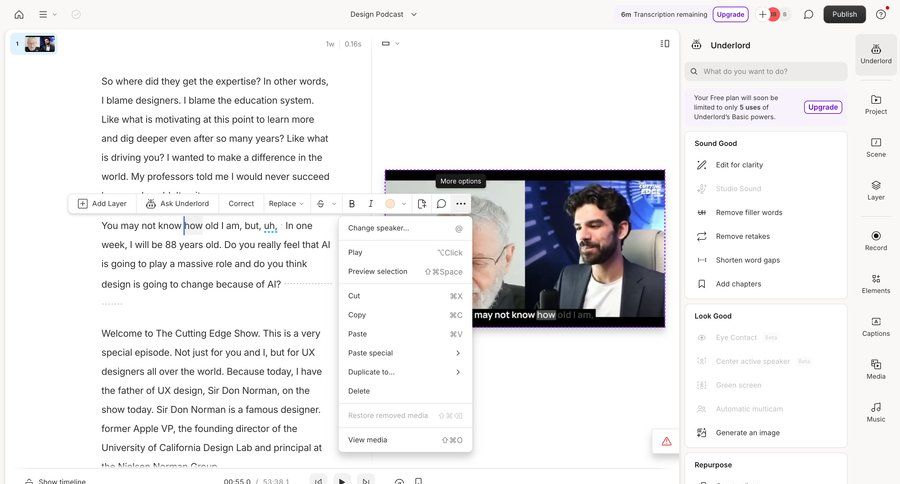Click the Record icon in sidebar
This screenshot has width=900, height=484.
click(876, 241)
